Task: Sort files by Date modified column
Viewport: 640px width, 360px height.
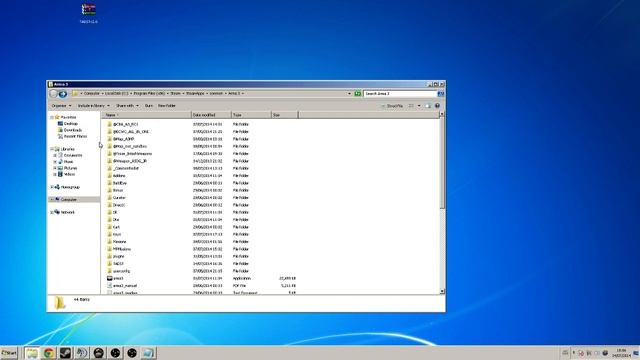Action: [211, 115]
